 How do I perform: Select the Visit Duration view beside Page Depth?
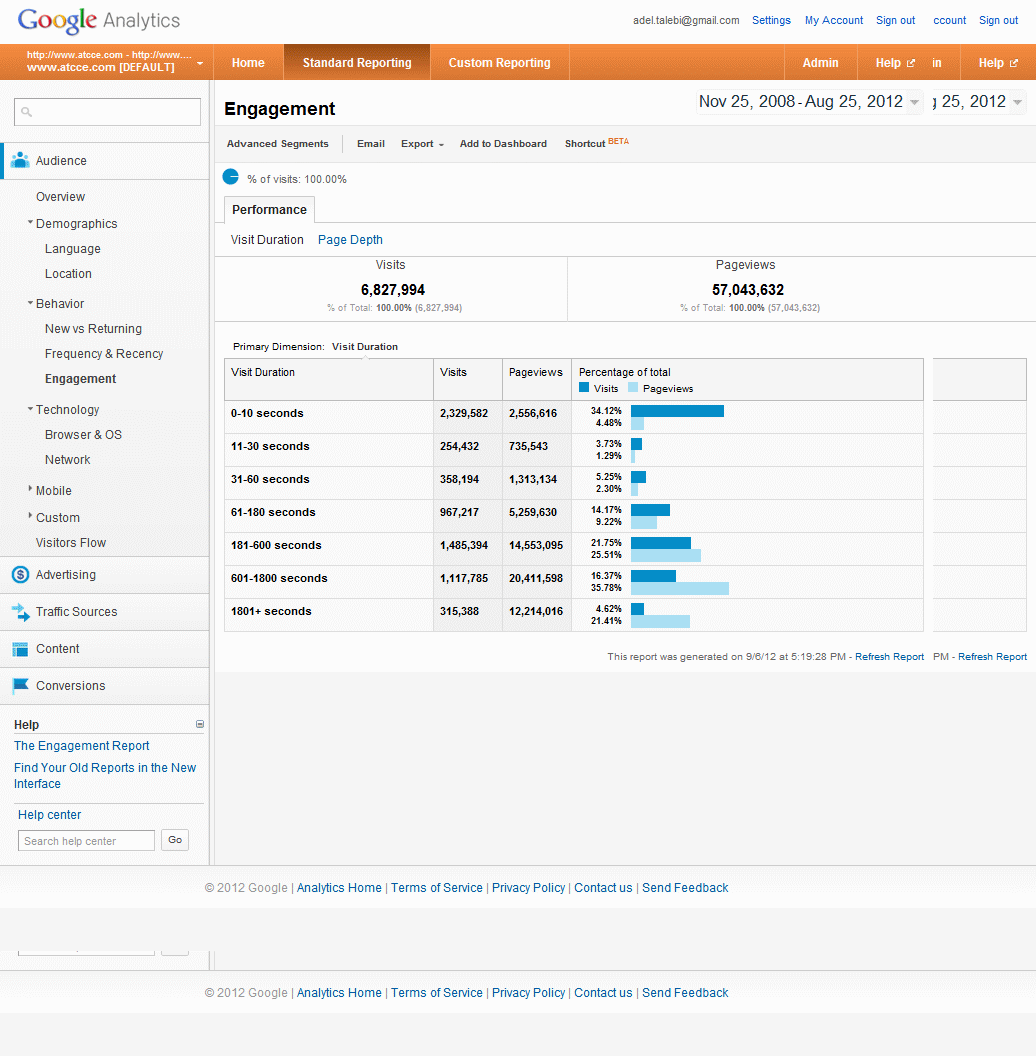pos(267,240)
